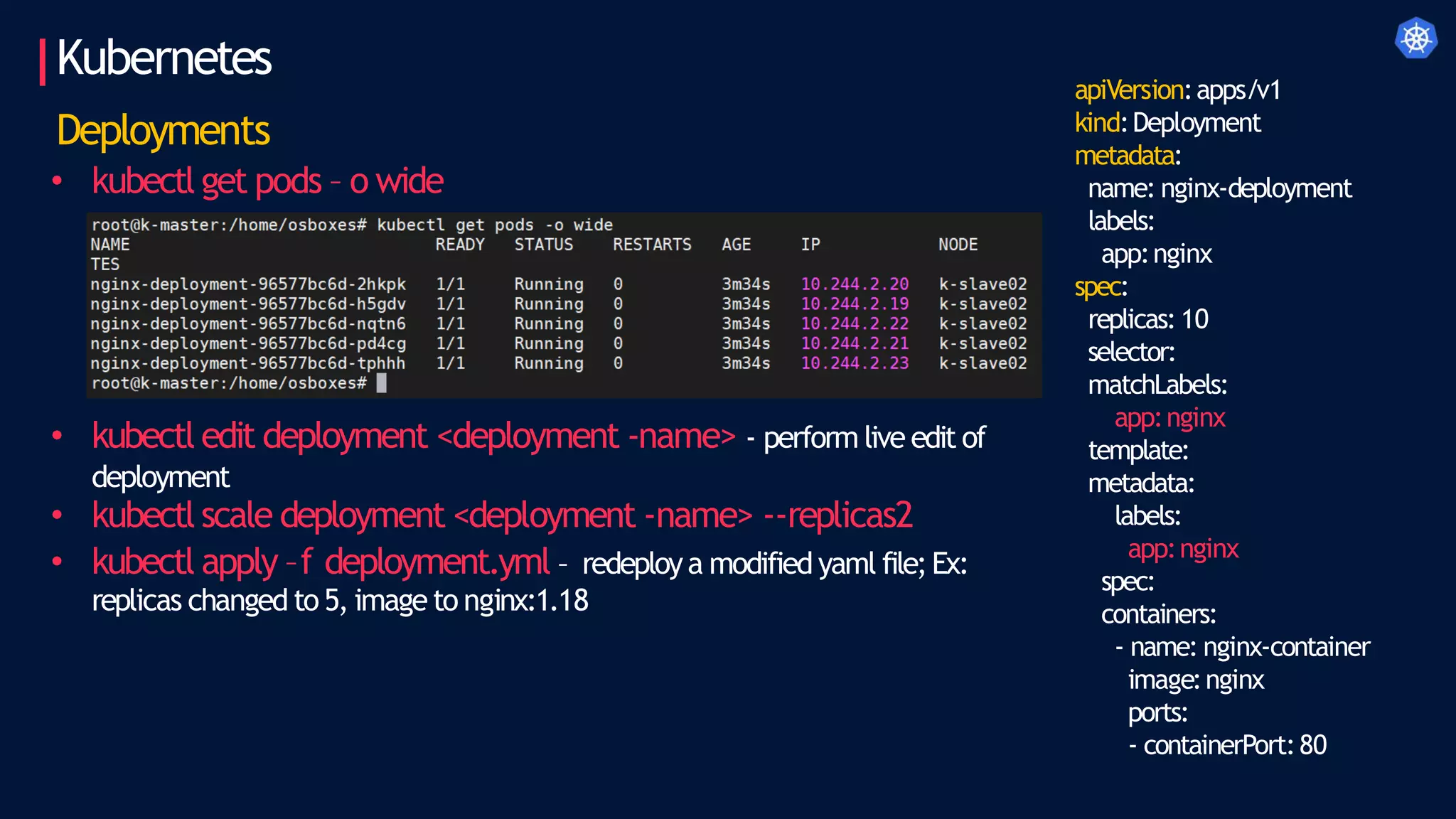Click the red bar beside Kubernetes title
1456x819 pixels.
click(x=43, y=62)
